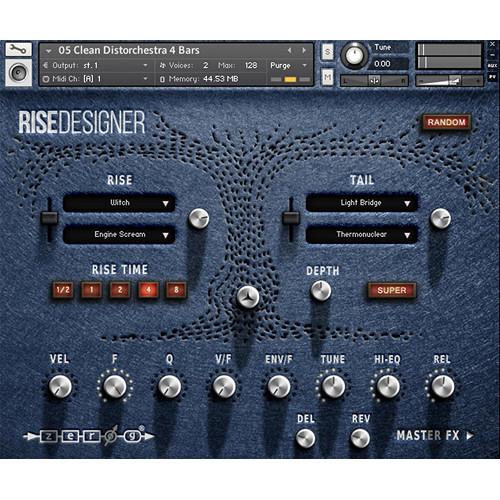Open instrument edit mode via the wrench icon
500x500 pixels.
coord(19,49)
